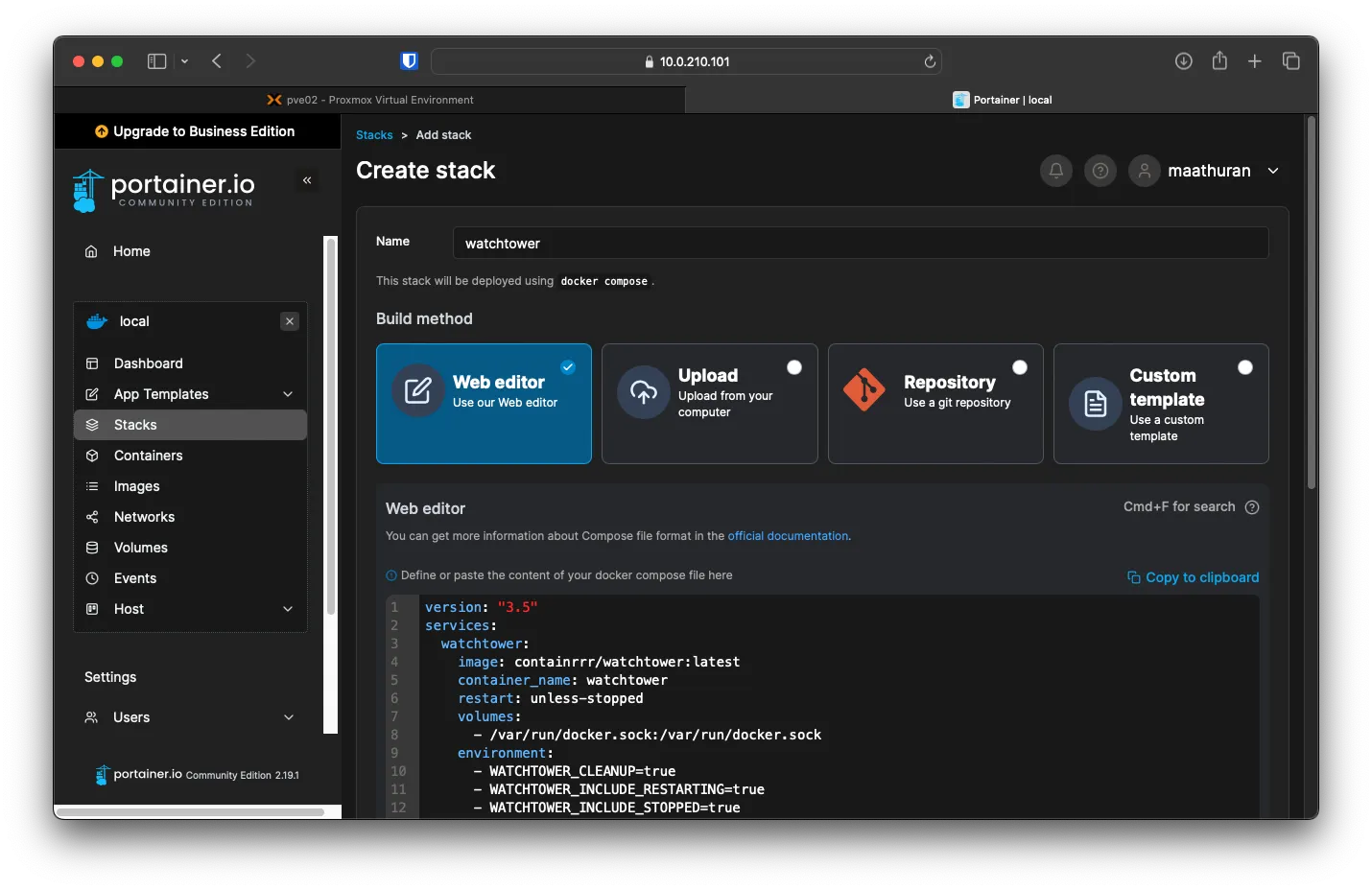The height and width of the screenshot is (890, 1372).
Task: Click the user avatar icon beside maathuran
Action: (x=1145, y=171)
